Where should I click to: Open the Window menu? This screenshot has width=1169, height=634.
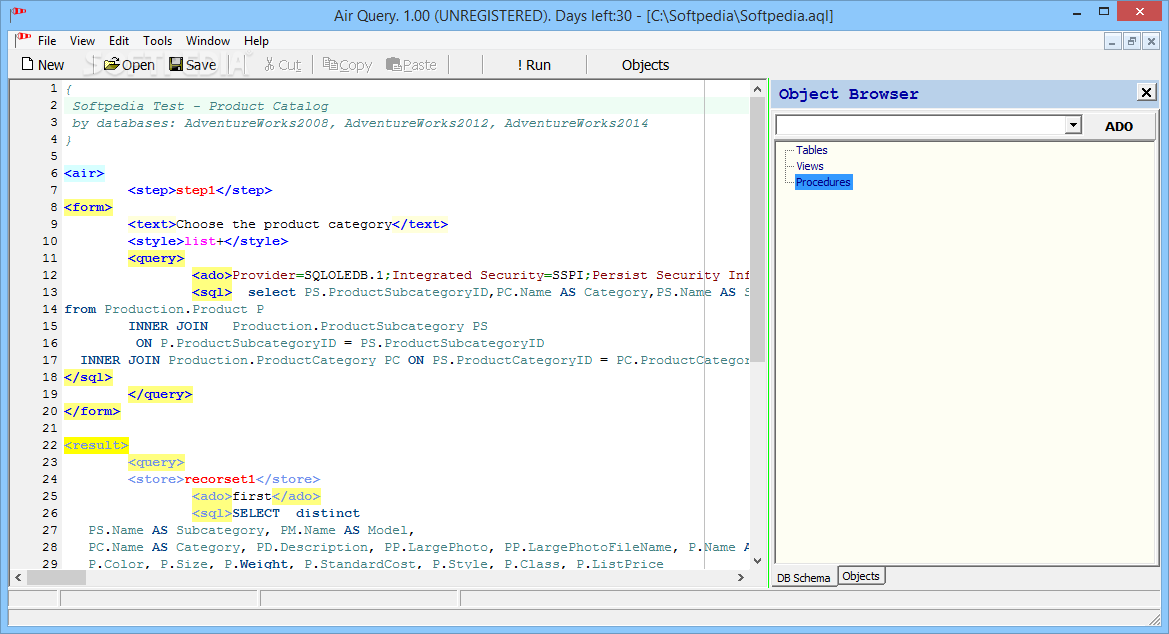[x=208, y=41]
